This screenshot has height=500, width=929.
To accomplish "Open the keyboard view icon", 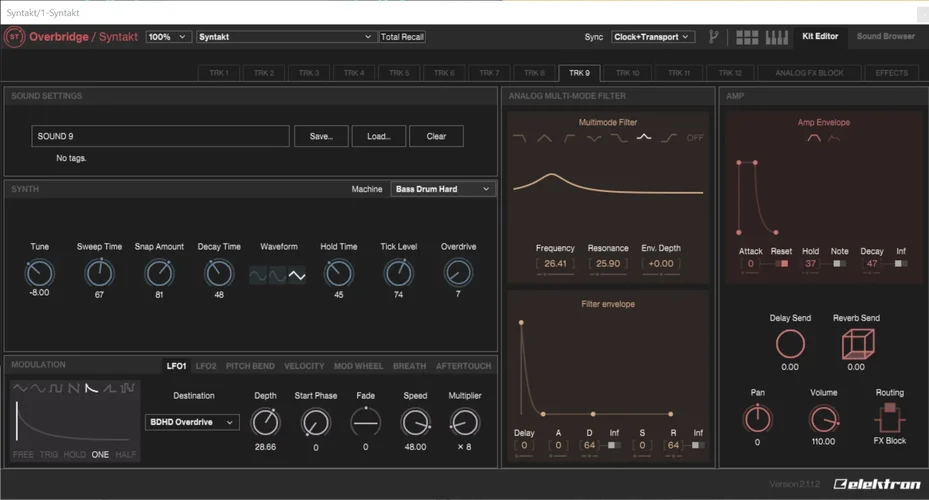I will click(x=777, y=37).
